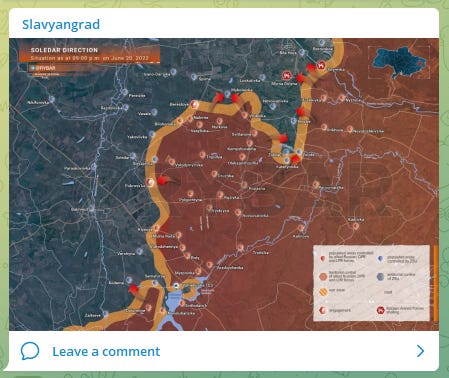Open the Soledar direction map image
The height and width of the screenshot is (378, 449).
[224, 185]
